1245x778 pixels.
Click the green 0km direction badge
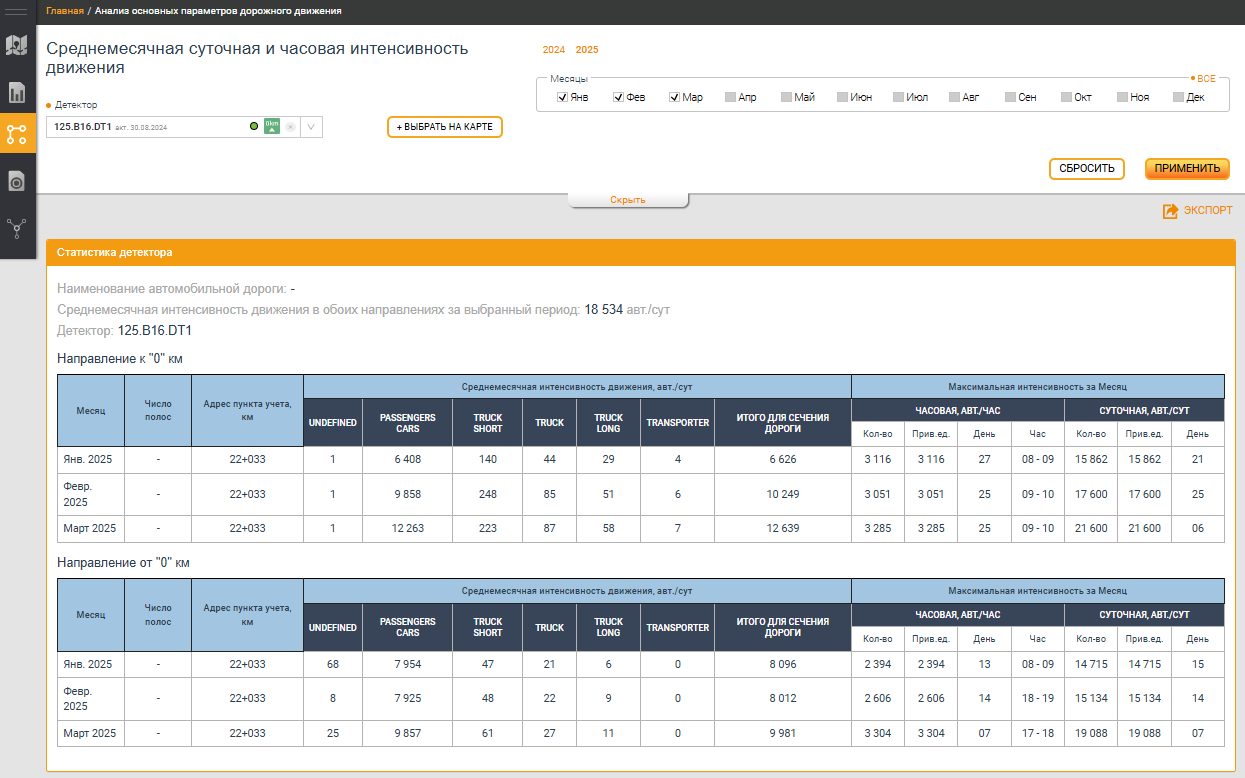point(272,126)
